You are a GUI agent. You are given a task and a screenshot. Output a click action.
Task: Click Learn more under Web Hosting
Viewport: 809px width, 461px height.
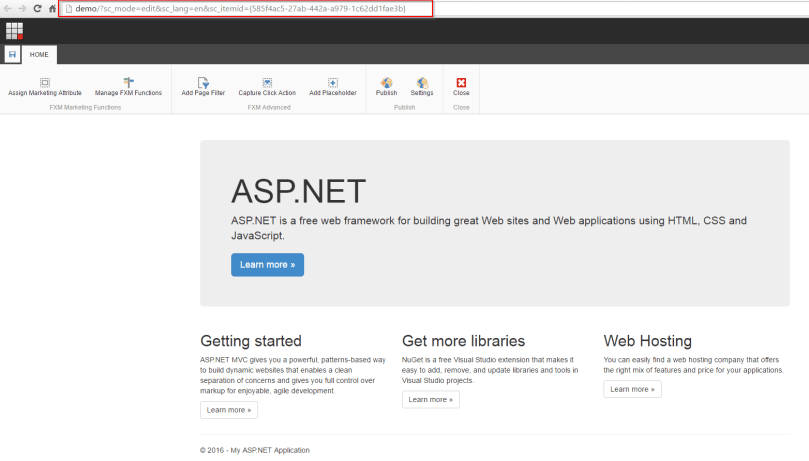tap(632, 389)
